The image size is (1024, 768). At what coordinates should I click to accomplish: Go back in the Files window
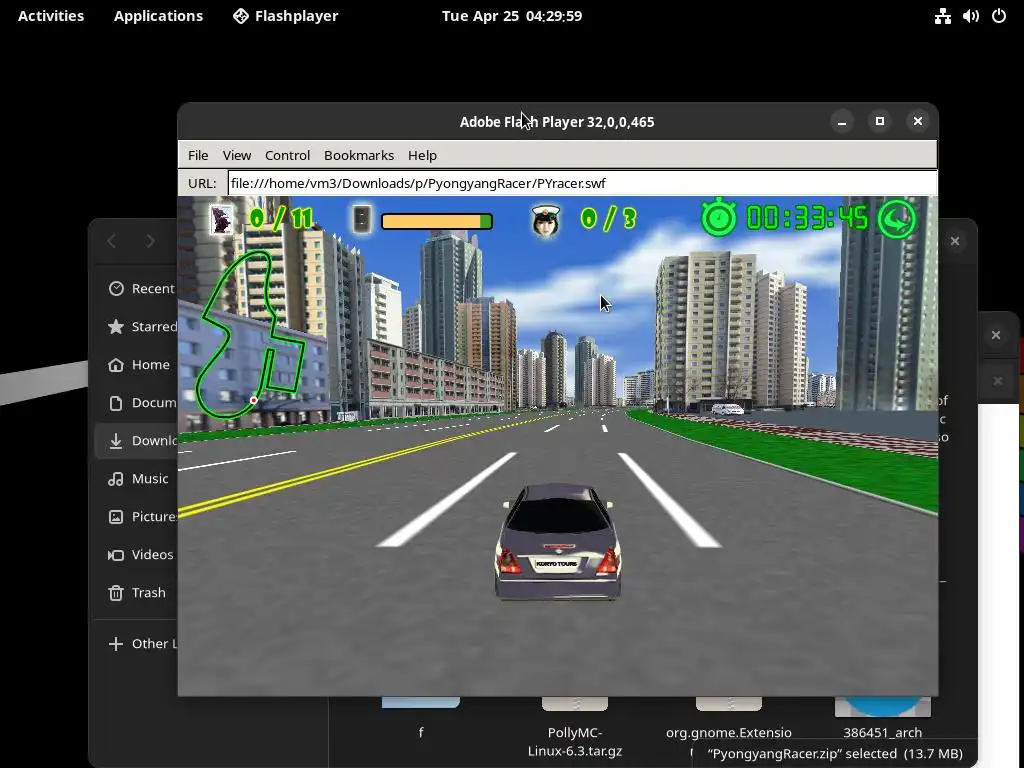[112, 241]
